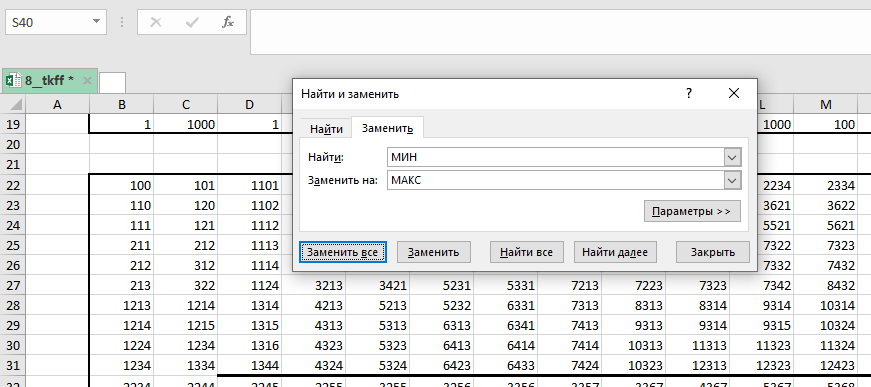Select column A header

click(x=57, y=104)
